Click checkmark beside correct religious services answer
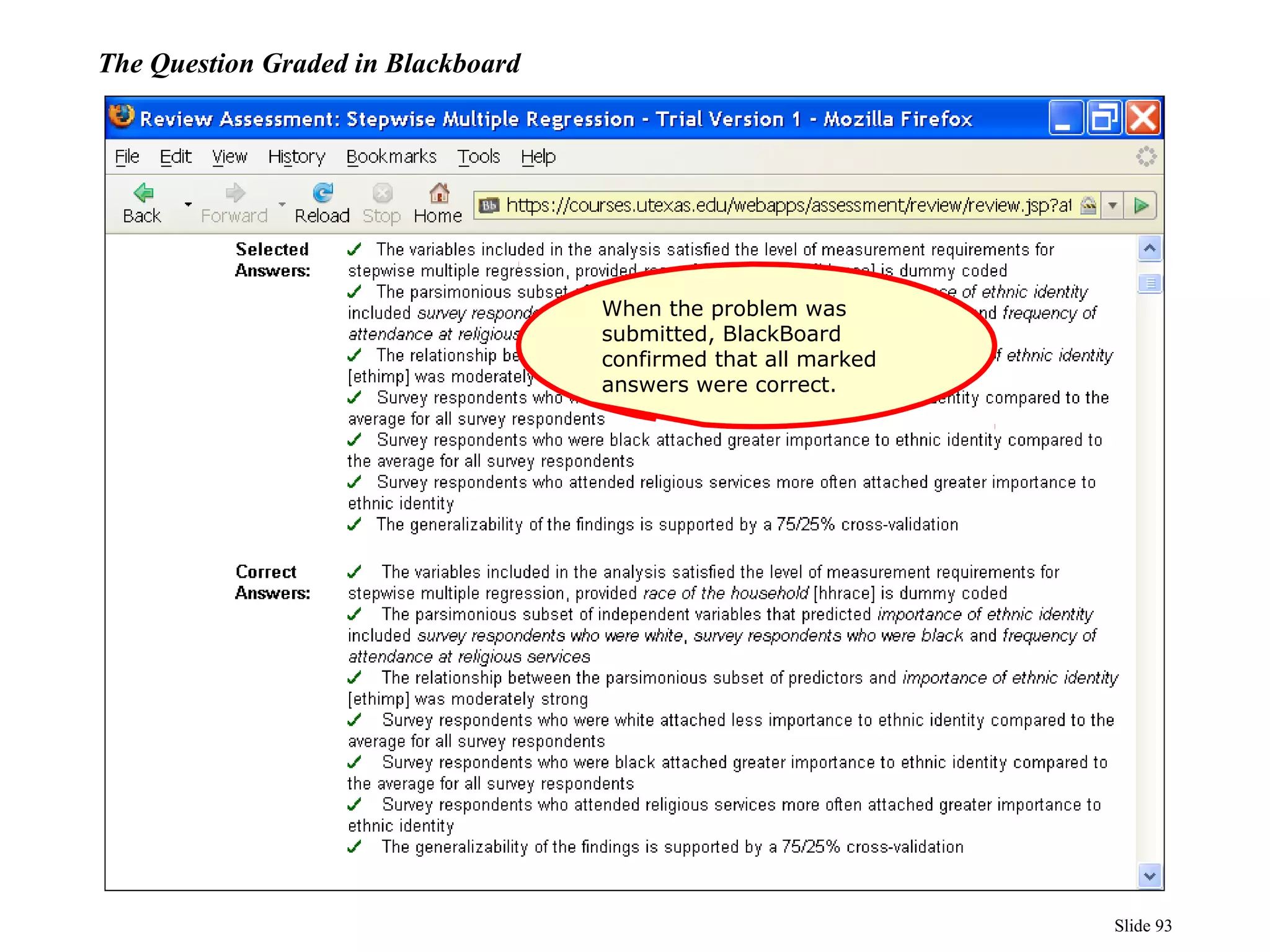 pyautogui.click(x=355, y=804)
